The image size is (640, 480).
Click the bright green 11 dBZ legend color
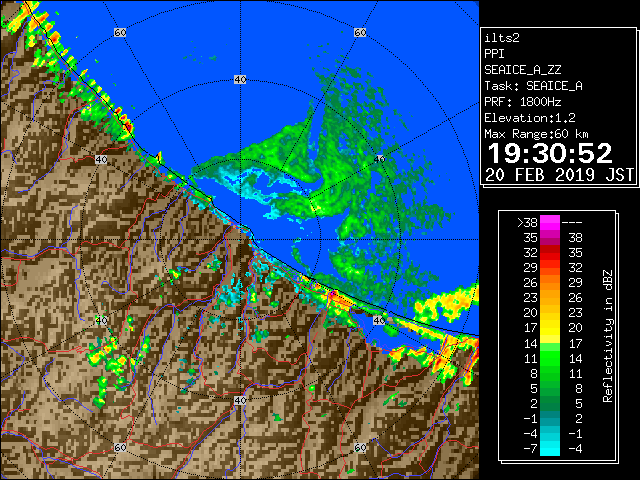[x=550, y=358]
